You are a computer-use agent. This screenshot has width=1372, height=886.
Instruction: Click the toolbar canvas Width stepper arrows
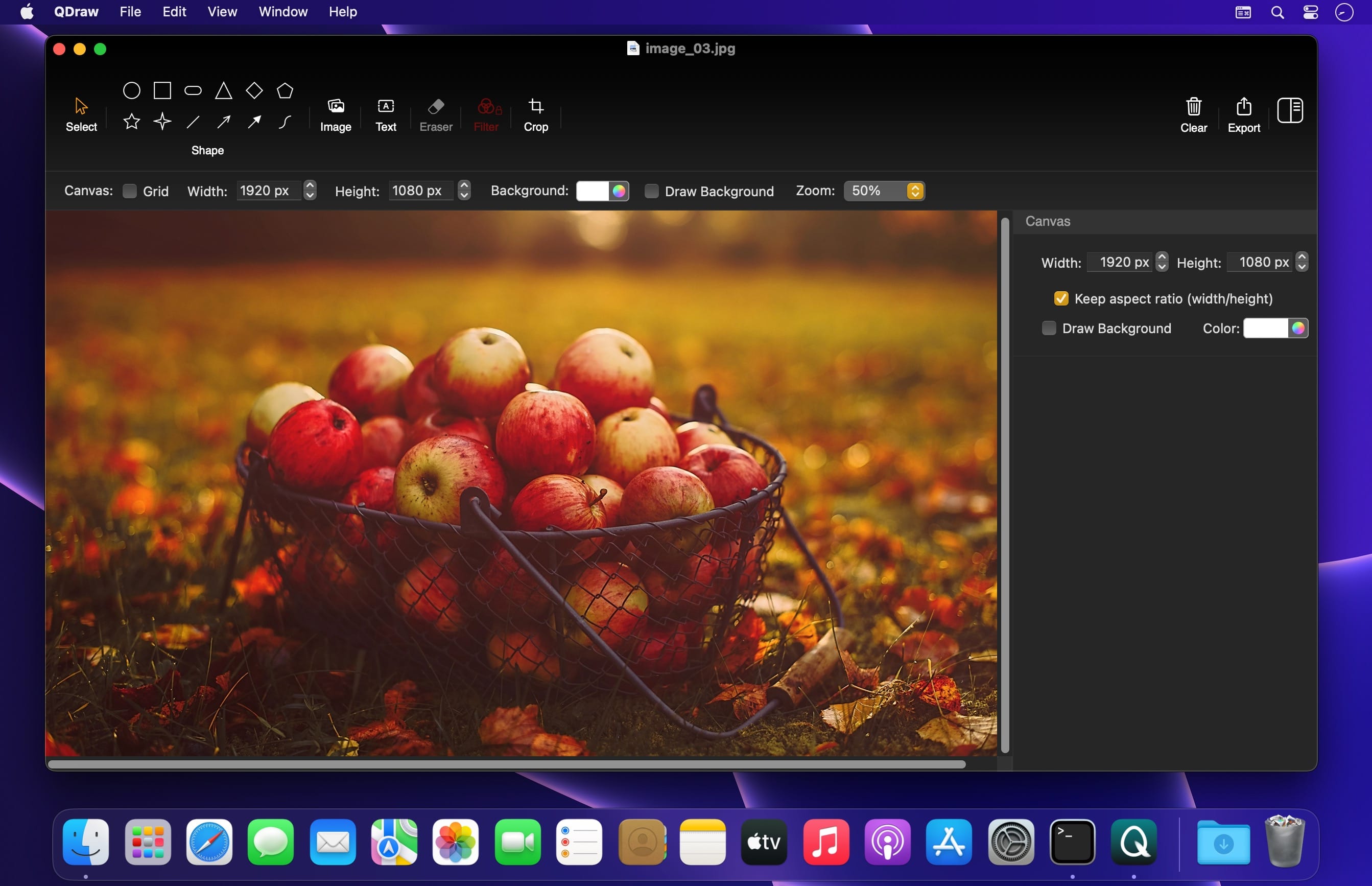(310, 191)
